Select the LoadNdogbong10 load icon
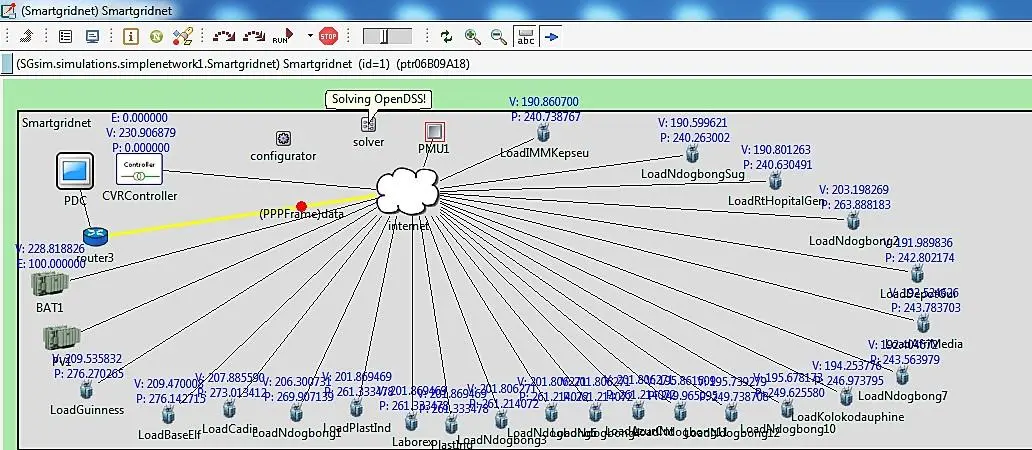Screen dimensions: 1032x450 click(x=787, y=409)
